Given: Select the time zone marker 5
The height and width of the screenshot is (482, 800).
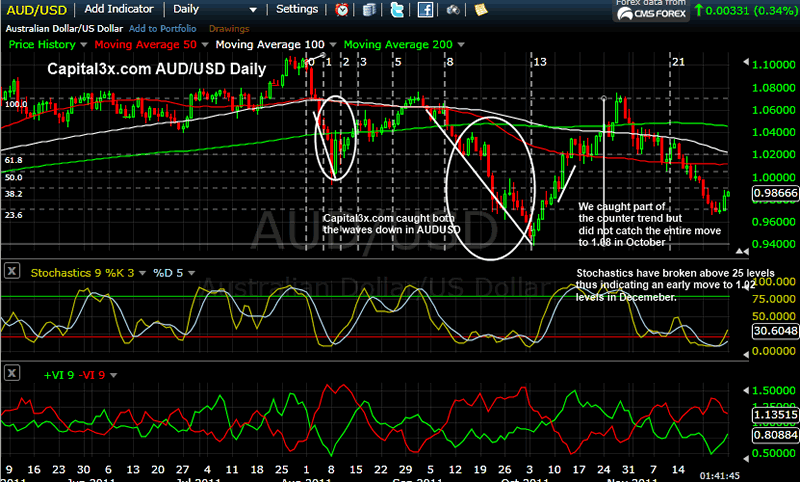Looking at the screenshot, I should tap(398, 62).
